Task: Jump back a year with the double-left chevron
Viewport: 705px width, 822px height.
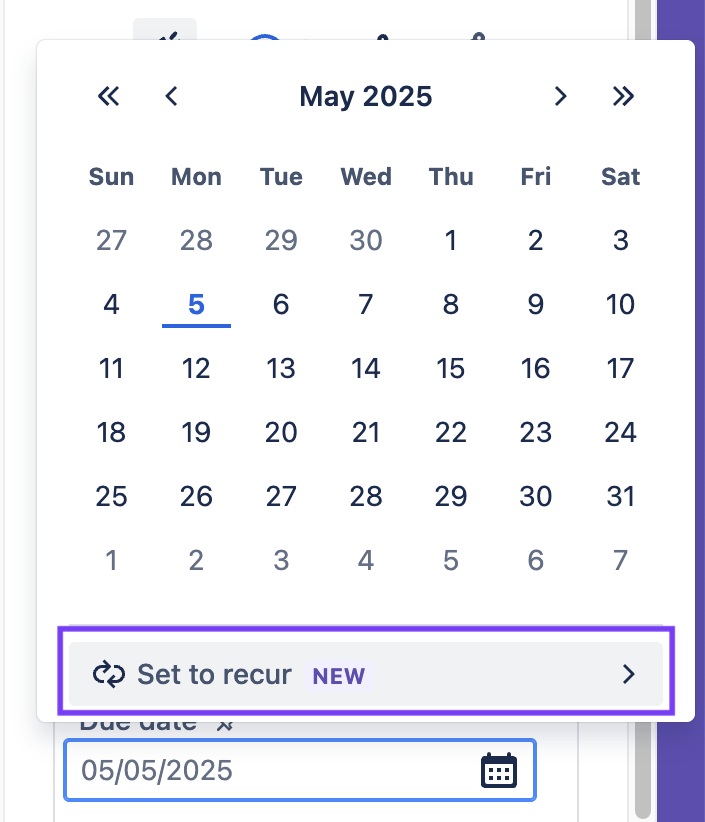Action: pyautogui.click(x=108, y=96)
